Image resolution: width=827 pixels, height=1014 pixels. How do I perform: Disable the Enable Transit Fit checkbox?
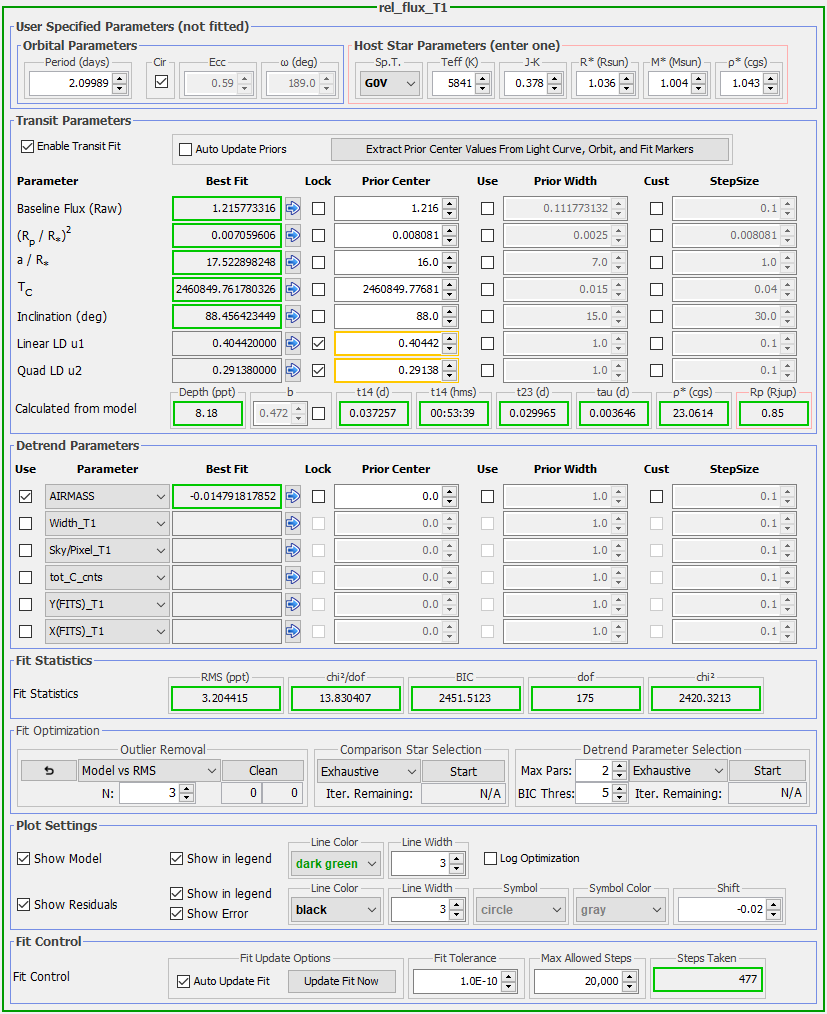click(x=27, y=146)
